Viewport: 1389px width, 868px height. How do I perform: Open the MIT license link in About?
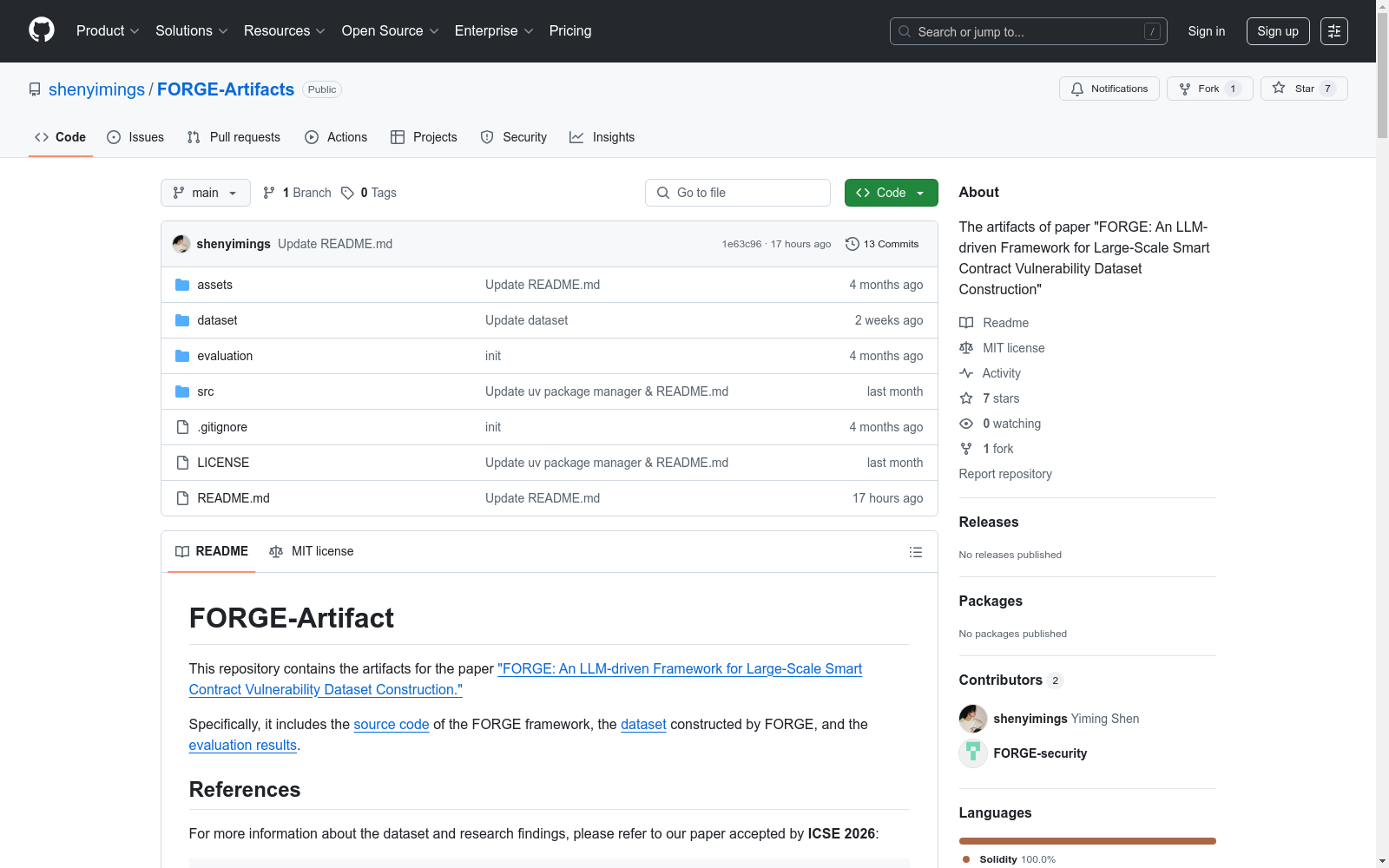pyautogui.click(x=1002, y=348)
